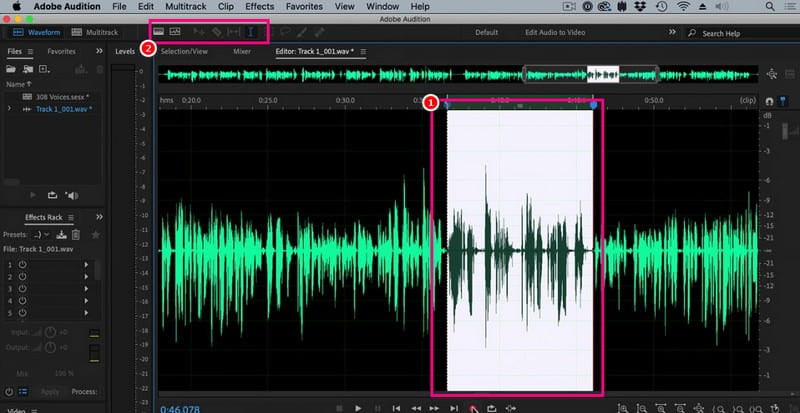Switch to Multitrack editor view
This screenshot has height=413, width=800.
click(95, 32)
